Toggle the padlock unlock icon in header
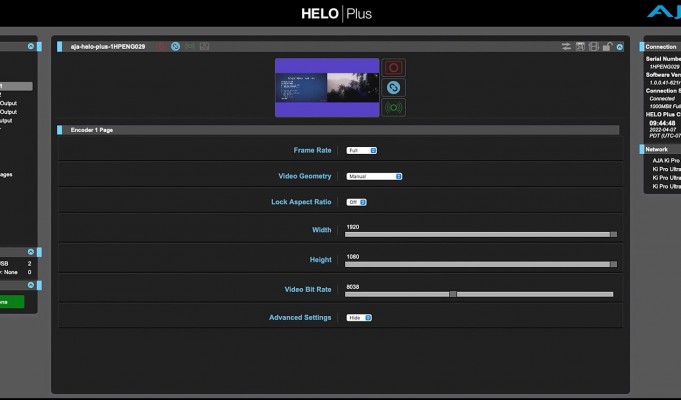This screenshot has height=400, width=681. (608, 46)
